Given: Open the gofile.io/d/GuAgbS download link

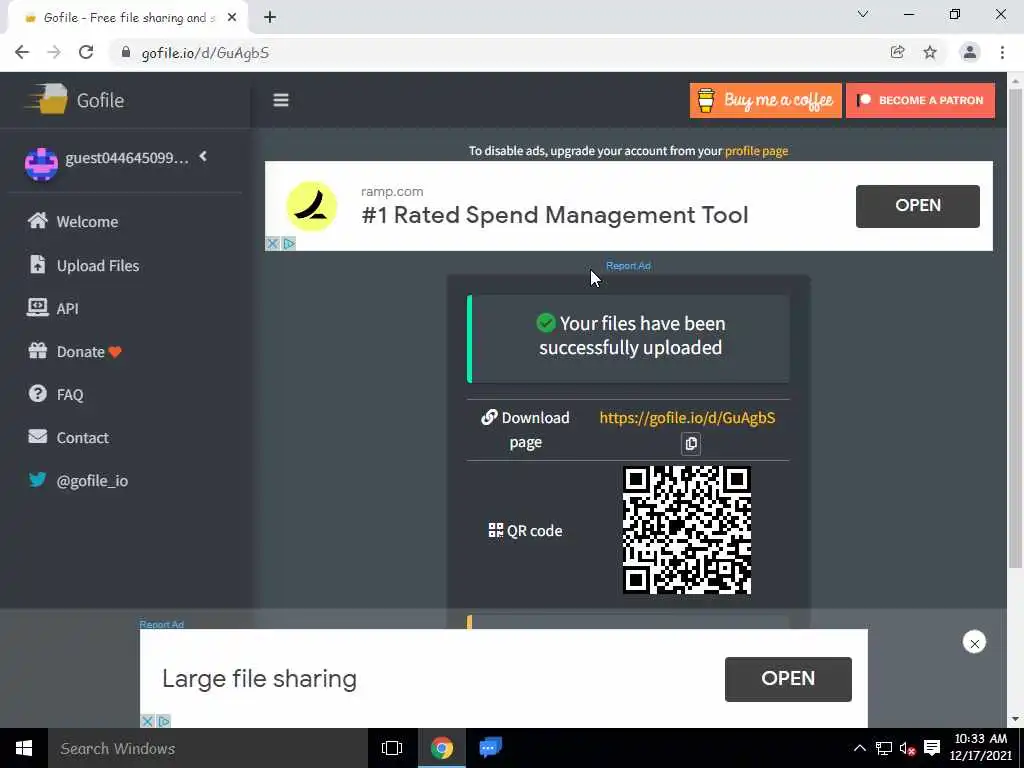Looking at the screenshot, I should [687, 418].
